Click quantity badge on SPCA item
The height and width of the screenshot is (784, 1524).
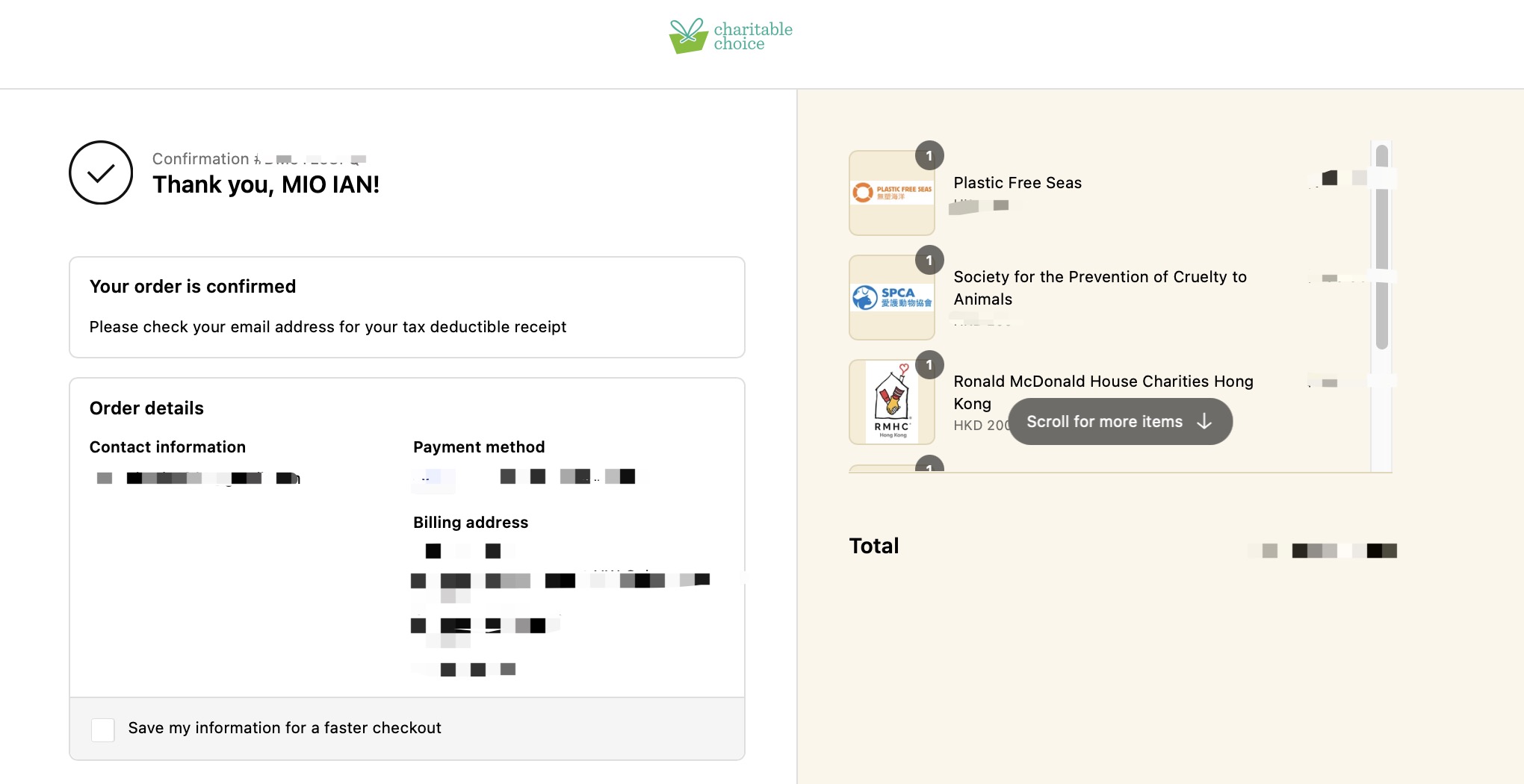click(929, 260)
